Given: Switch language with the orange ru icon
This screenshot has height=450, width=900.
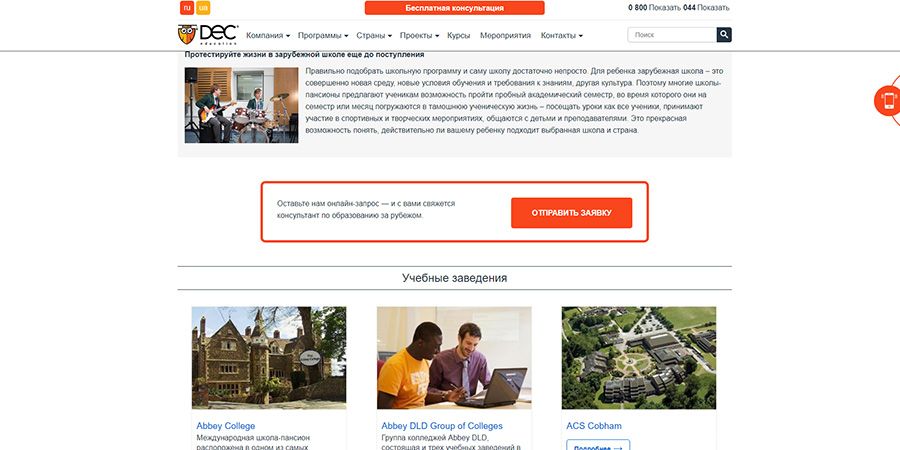Looking at the screenshot, I should tap(187, 7).
